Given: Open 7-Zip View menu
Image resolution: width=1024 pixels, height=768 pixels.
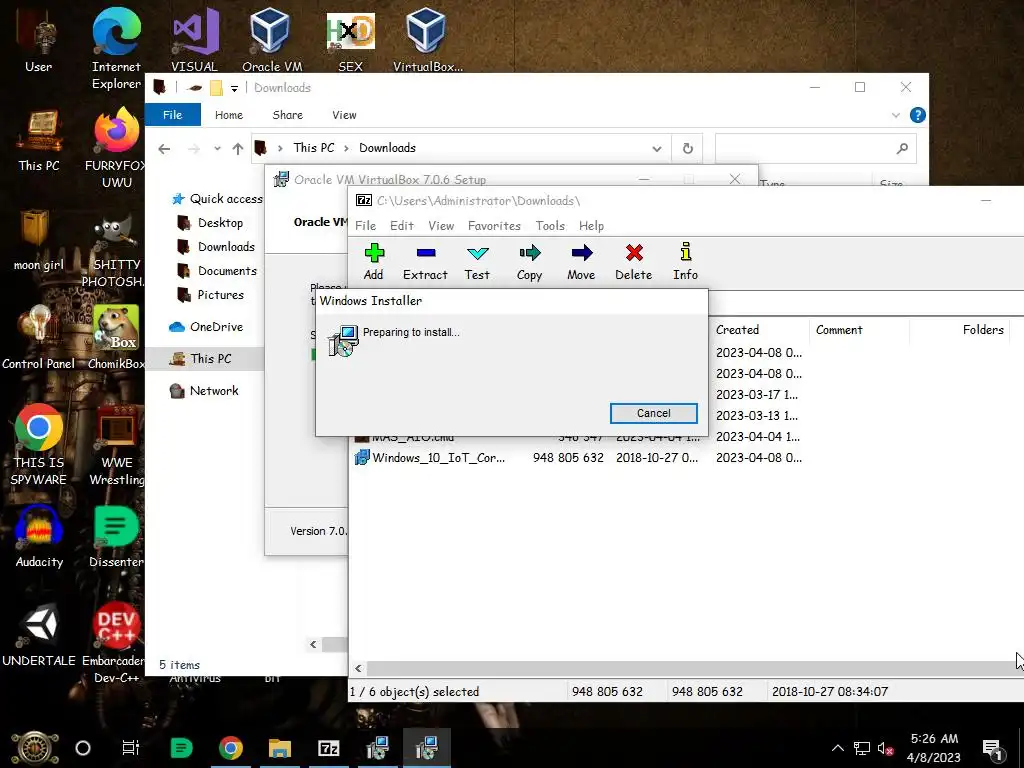Looking at the screenshot, I should [441, 226].
